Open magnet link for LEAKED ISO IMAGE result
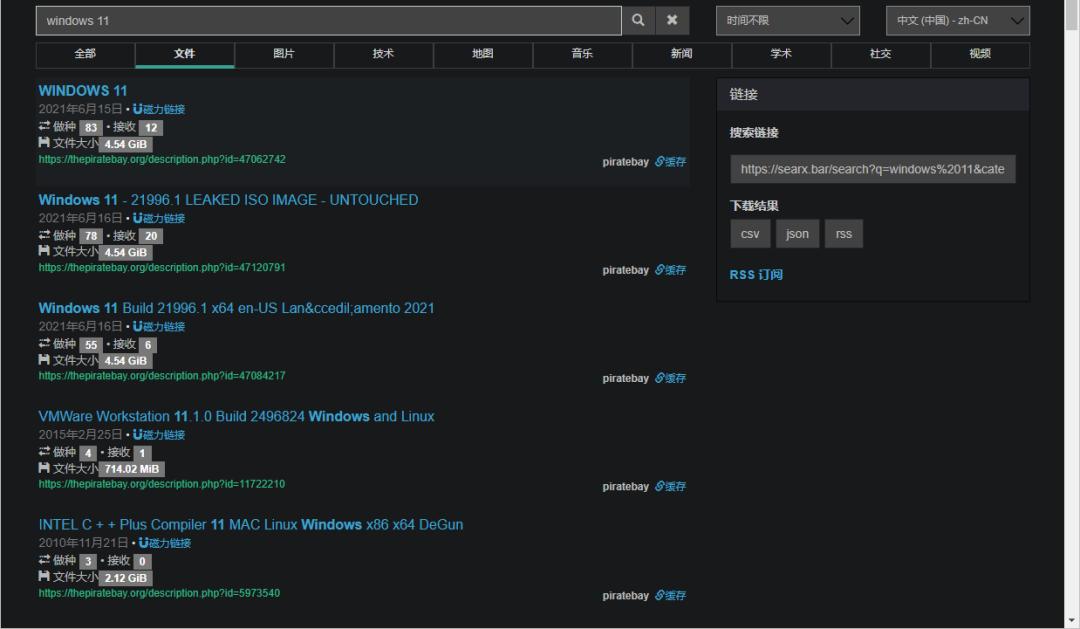This screenshot has height=629, width=1080. coord(160,218)
